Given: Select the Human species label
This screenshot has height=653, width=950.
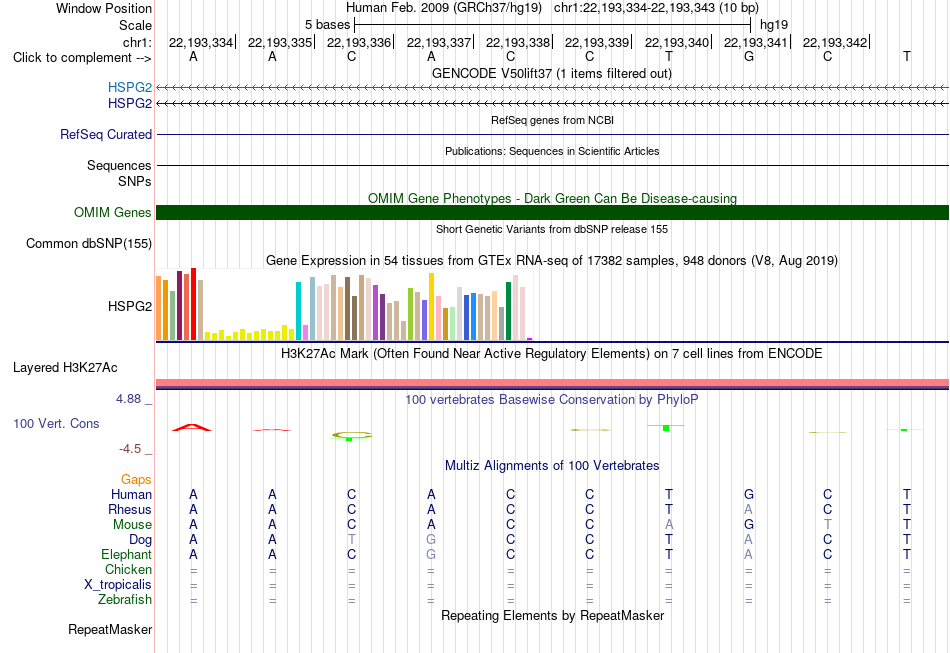Looking at the screenshot, I should [x=131, y=494].
